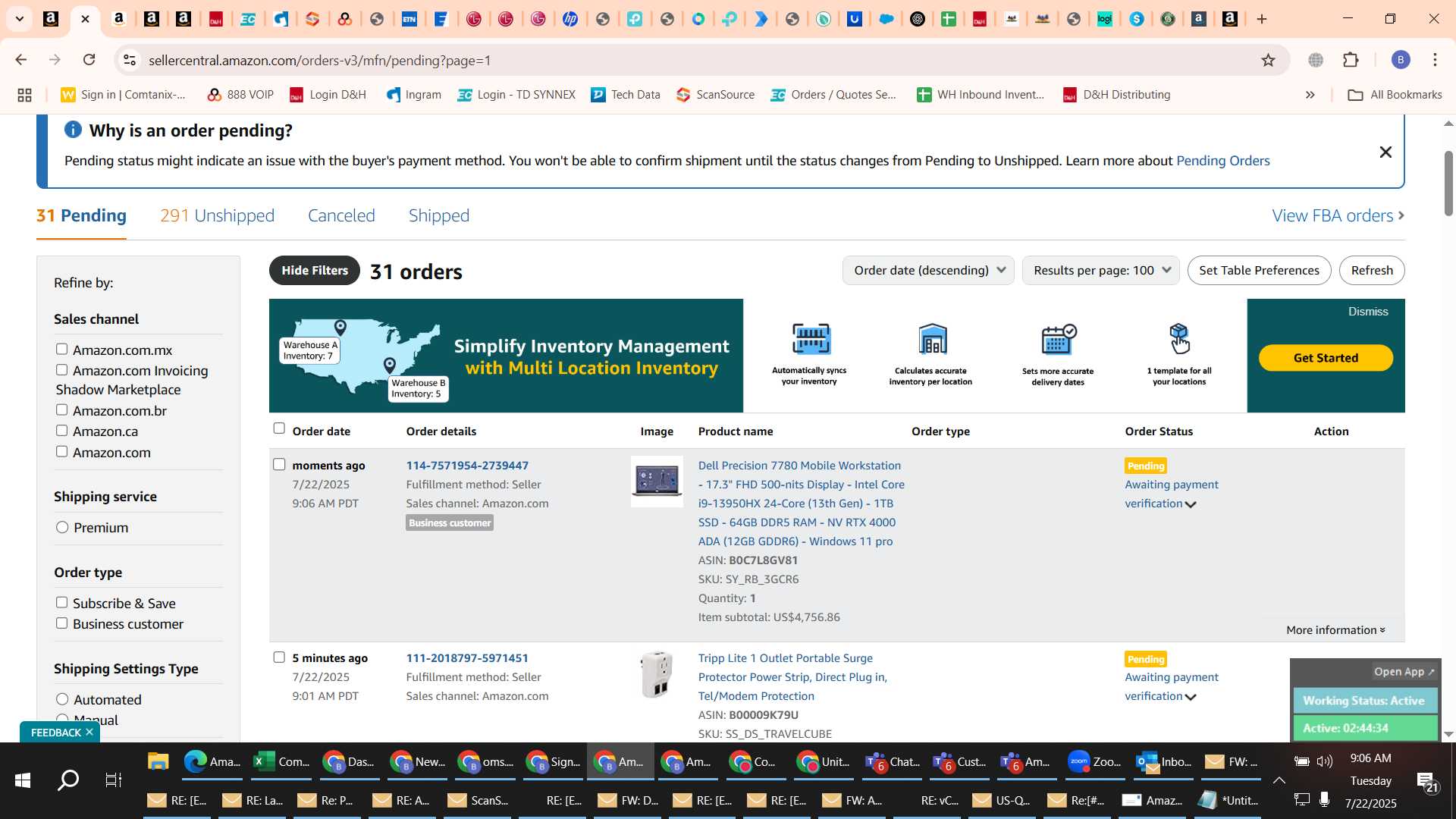1456x819 pixels.
Task: Show more bookmarks with the double chevron
Action: click(1310, 95)
